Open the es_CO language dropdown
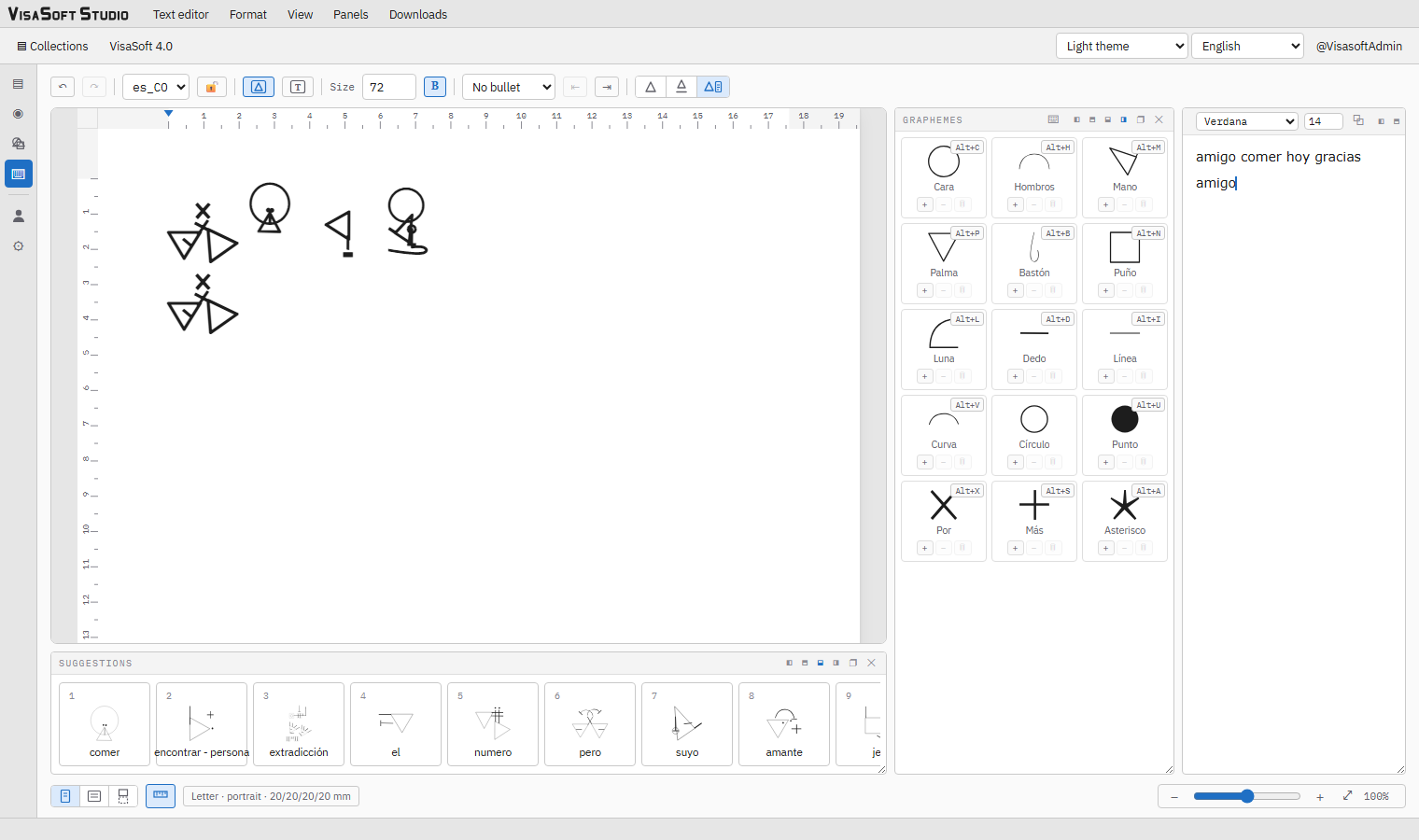This screenshot has height=840, width=1419. click(156, 87)
